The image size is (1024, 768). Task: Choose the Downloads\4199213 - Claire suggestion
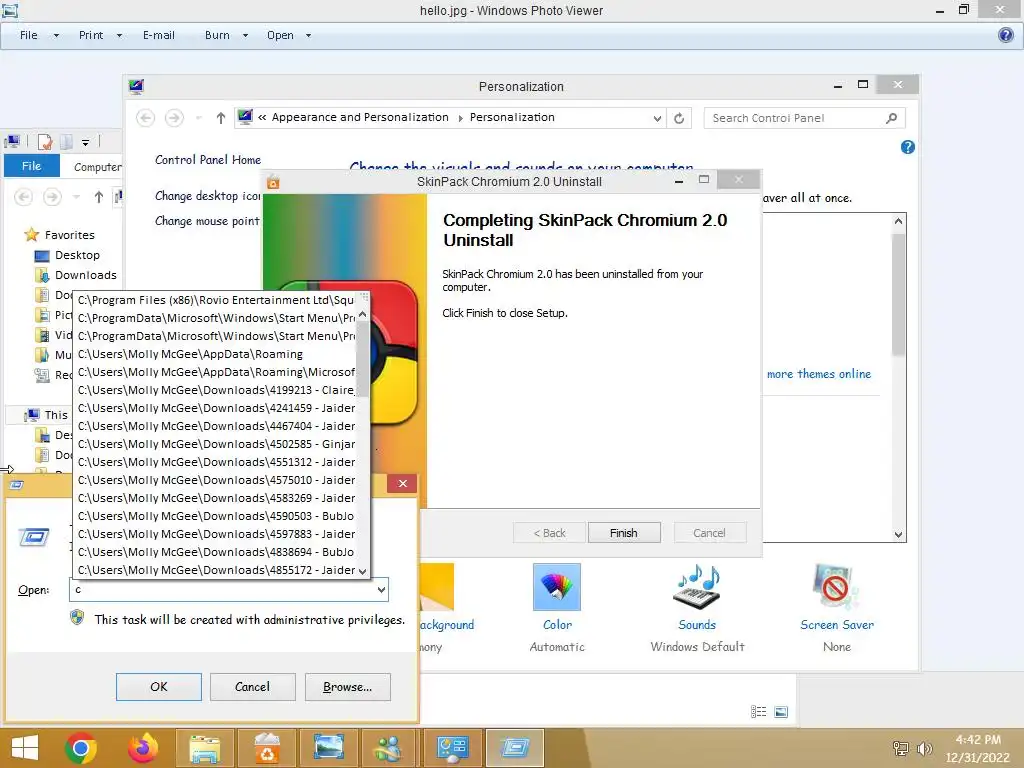[216, 390]
